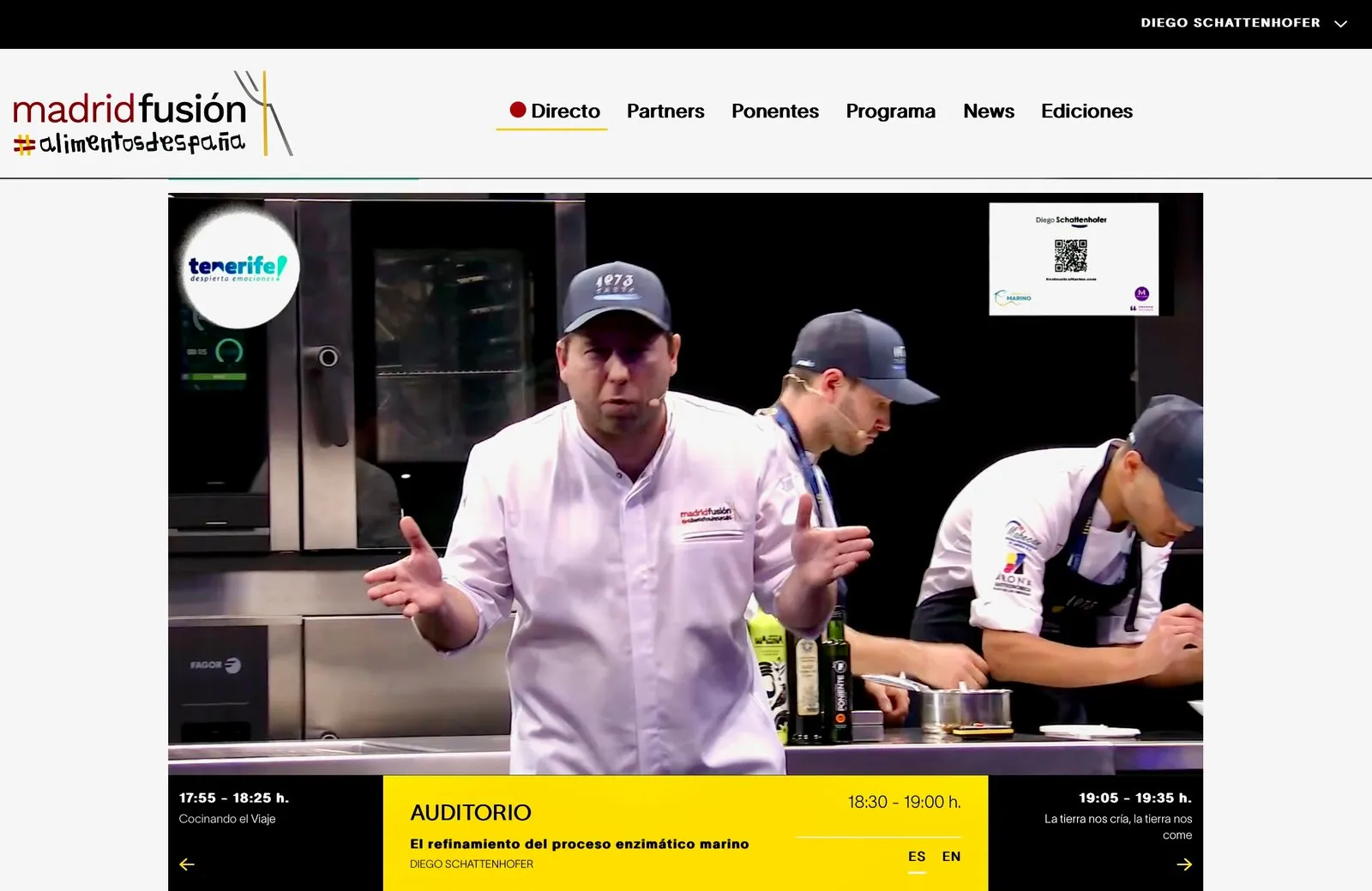Click the AUDITORIO heading
Image resolution: width=1372 pixels, height=891 pixels.
(471, 812)
